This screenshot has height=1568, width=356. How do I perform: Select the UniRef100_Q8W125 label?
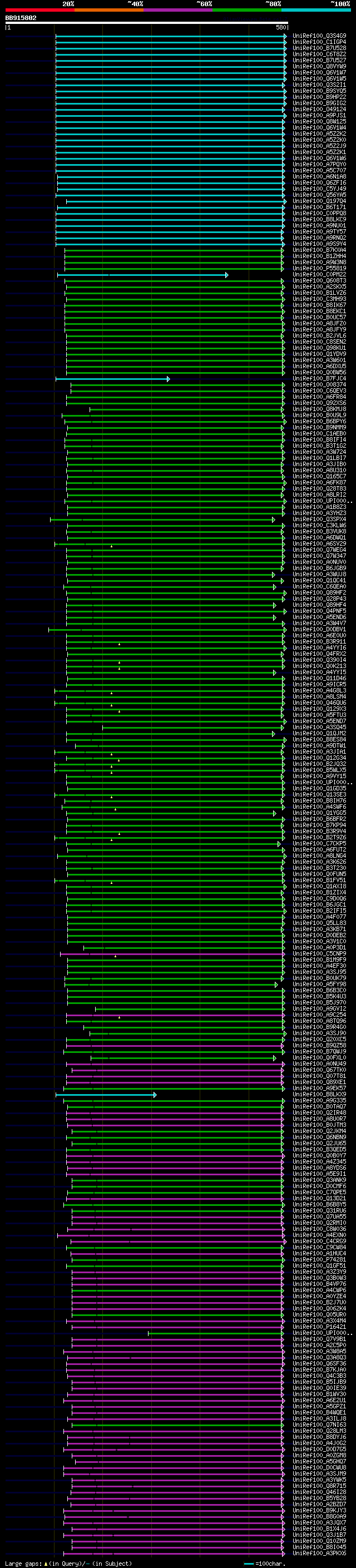click(319, 122)
